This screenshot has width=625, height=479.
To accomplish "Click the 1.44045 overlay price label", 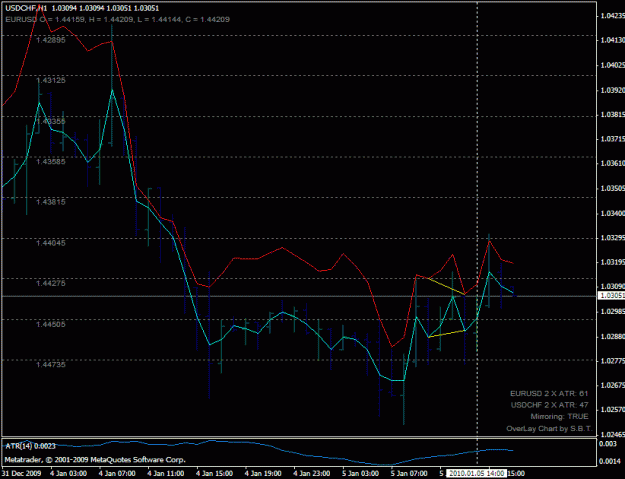I will (51, 243).
